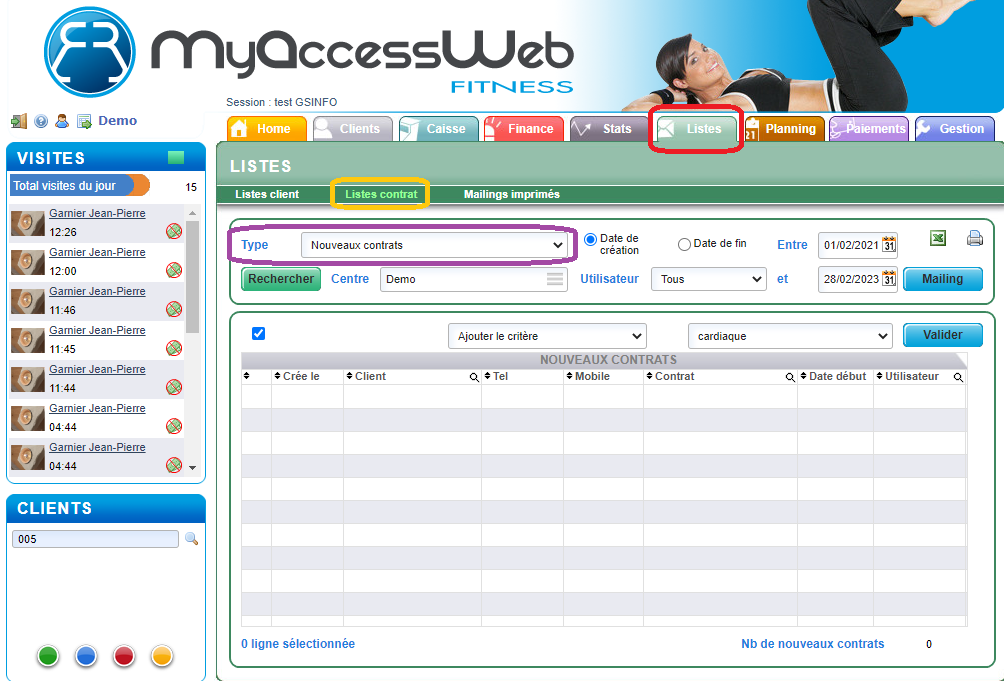Open calendar picker for the 28/02/2023 end date
The image size is (1004, 681).
(x=889, y=279)
